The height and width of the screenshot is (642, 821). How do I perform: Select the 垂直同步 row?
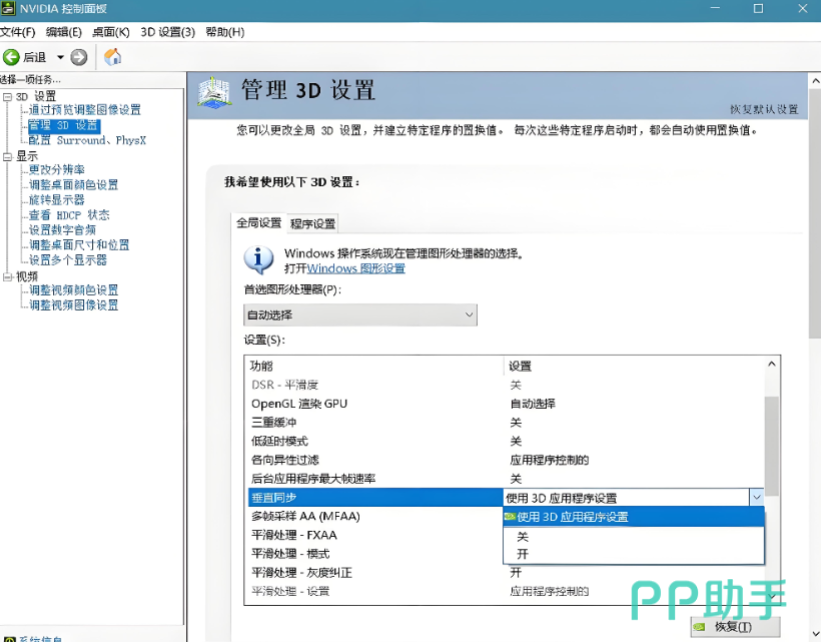coord(375,497)
